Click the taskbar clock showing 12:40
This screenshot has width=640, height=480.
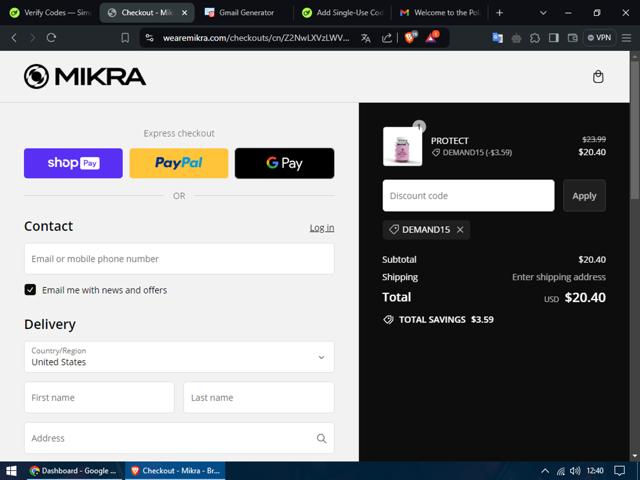(x=595, y=471)
